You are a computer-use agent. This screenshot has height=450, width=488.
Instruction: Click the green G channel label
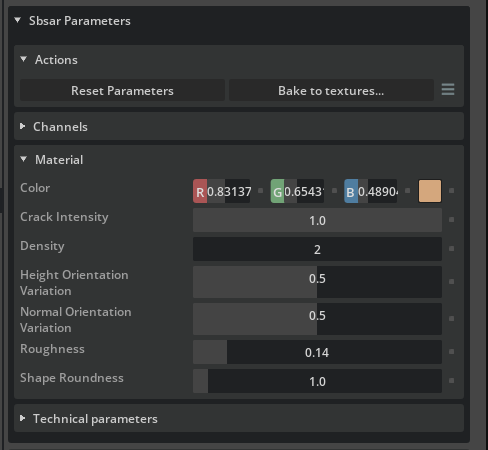277,191
